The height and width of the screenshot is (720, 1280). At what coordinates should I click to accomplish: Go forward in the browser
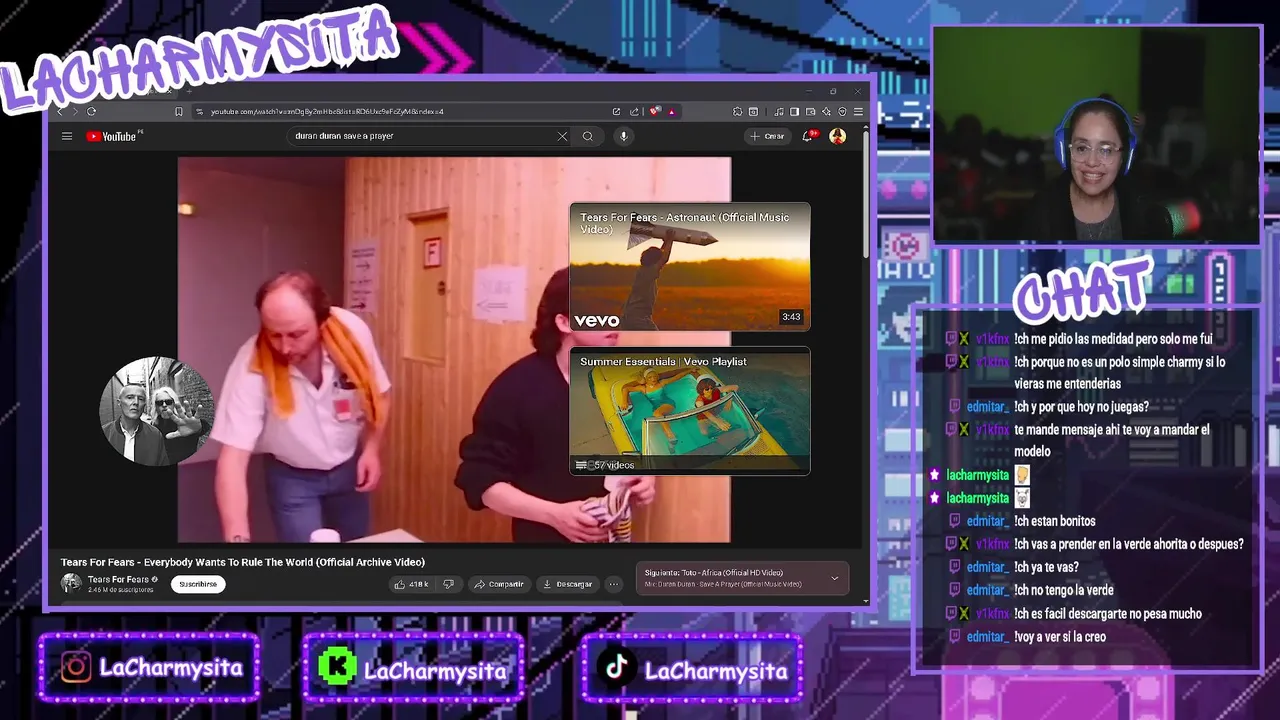(76, 112)
